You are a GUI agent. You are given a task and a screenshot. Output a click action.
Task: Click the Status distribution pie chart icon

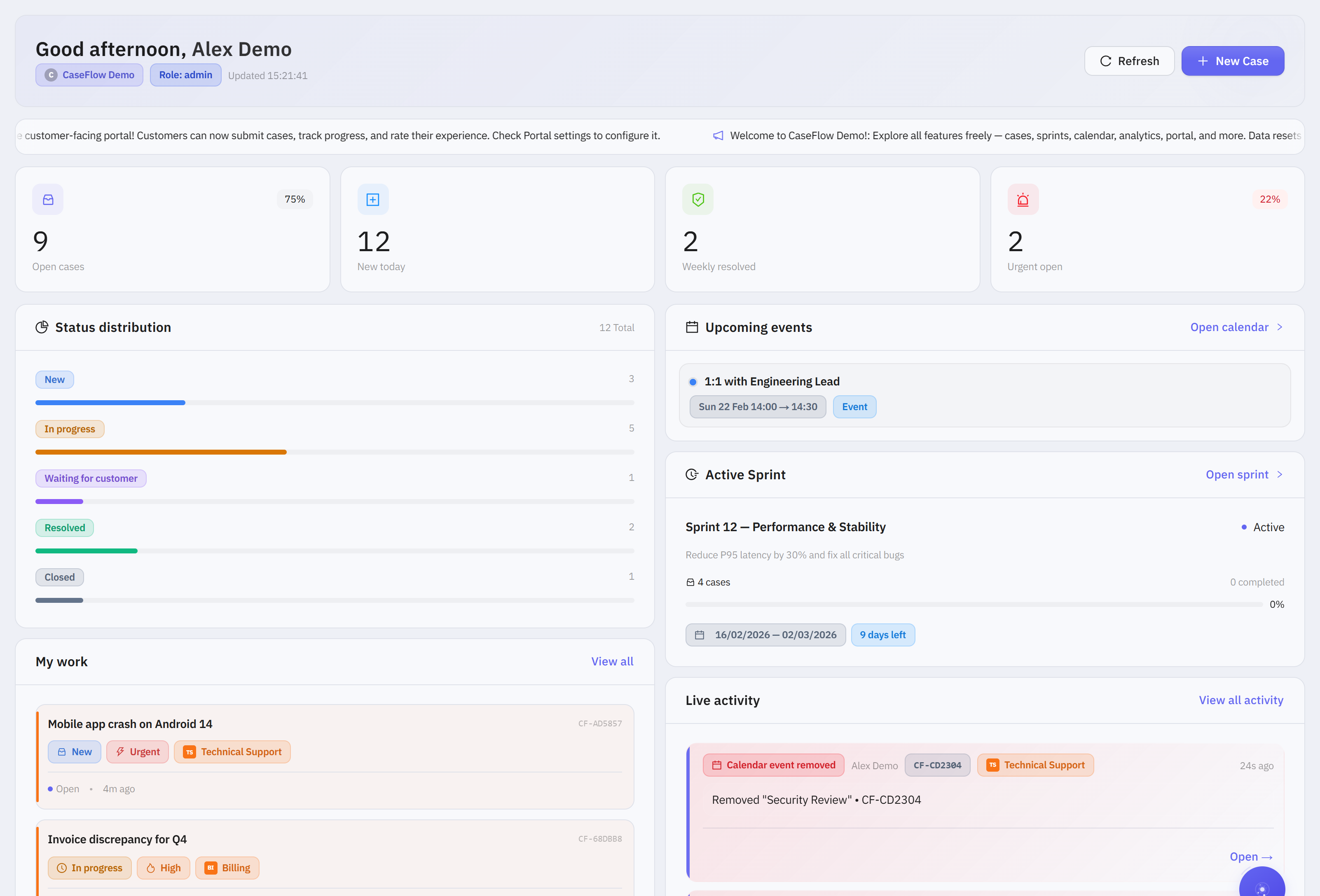[42, 327]
